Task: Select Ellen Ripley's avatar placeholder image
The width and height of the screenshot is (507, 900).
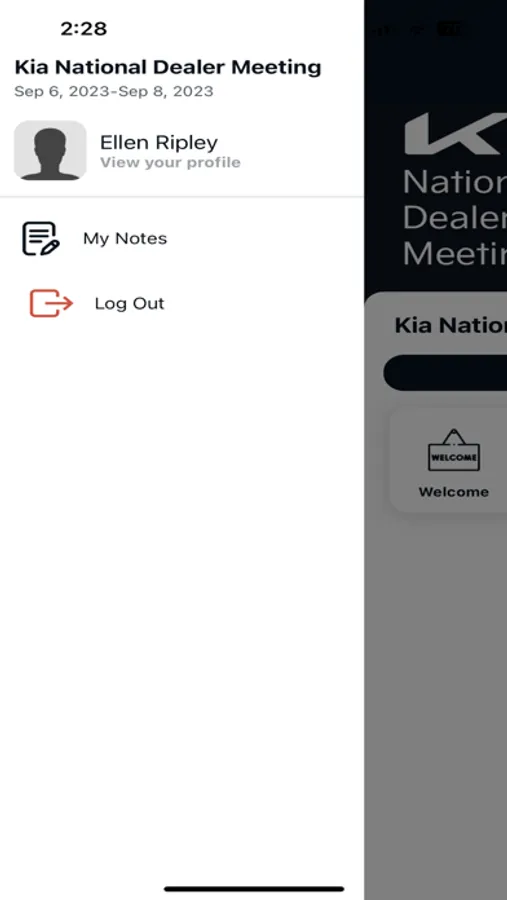Action: pyautogui.click(x=50, y=150)
